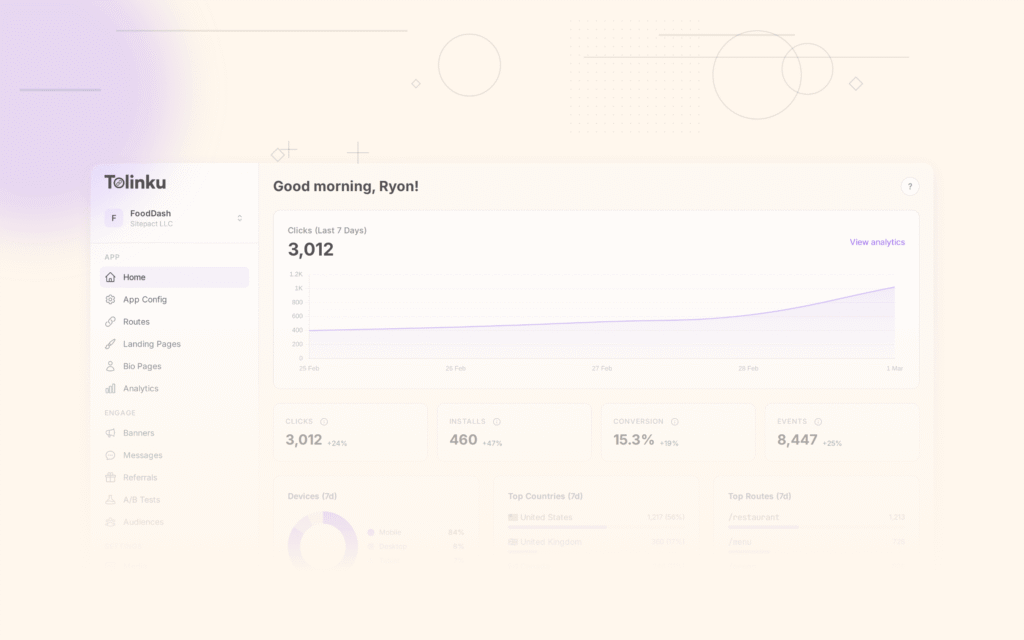Image resolution: width=1024 pixels, height=640 pixels.
Task: Open the help question mark button
Action: click(x=910, y=186)
